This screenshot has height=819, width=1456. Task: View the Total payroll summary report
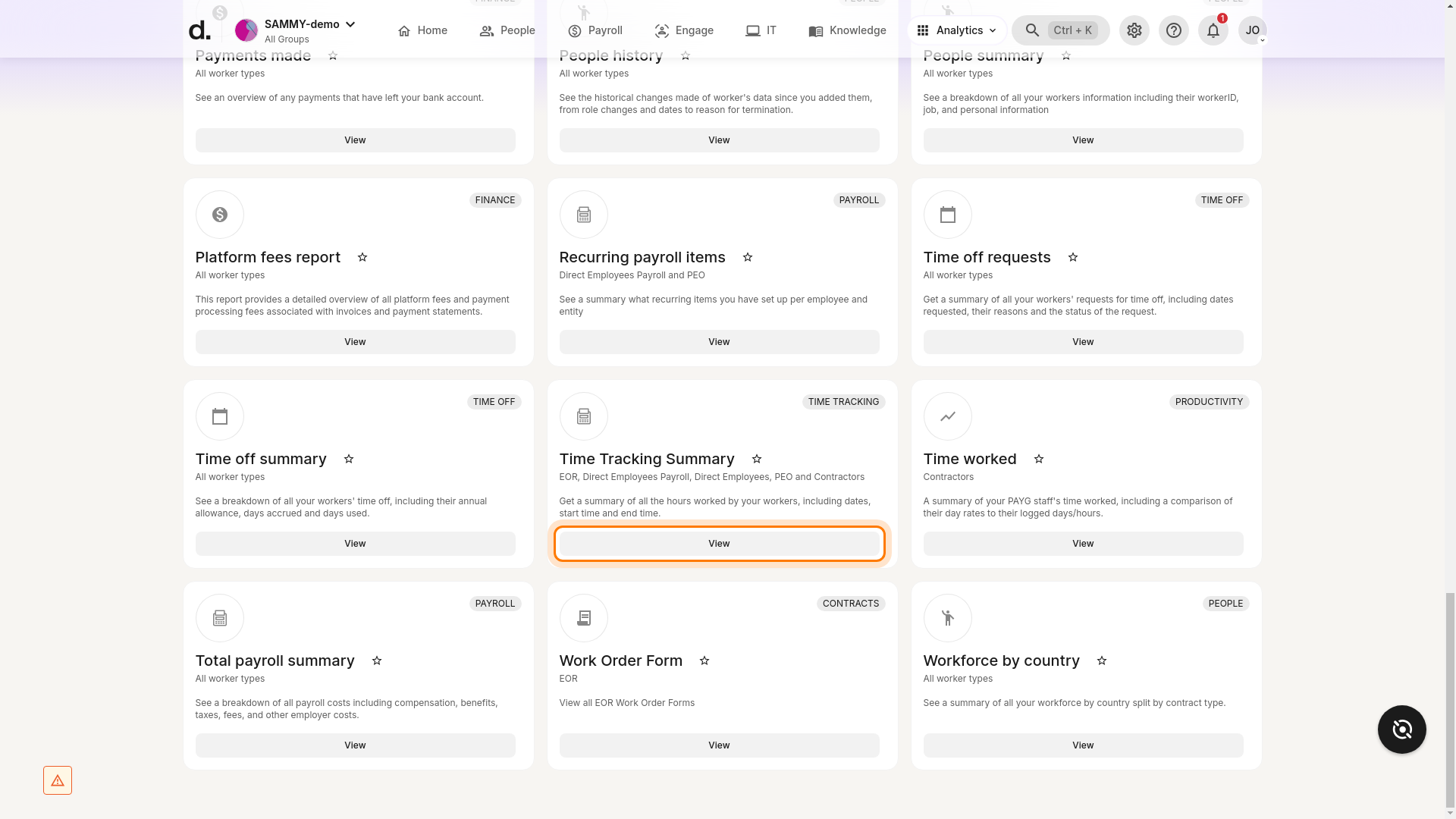pos(354,745)
